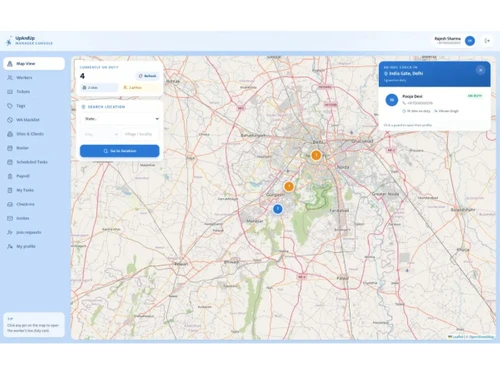This screenshot has width=500, height=375.
Task: Click the Payroll icon in sidebar
Action: coord(10,176)
